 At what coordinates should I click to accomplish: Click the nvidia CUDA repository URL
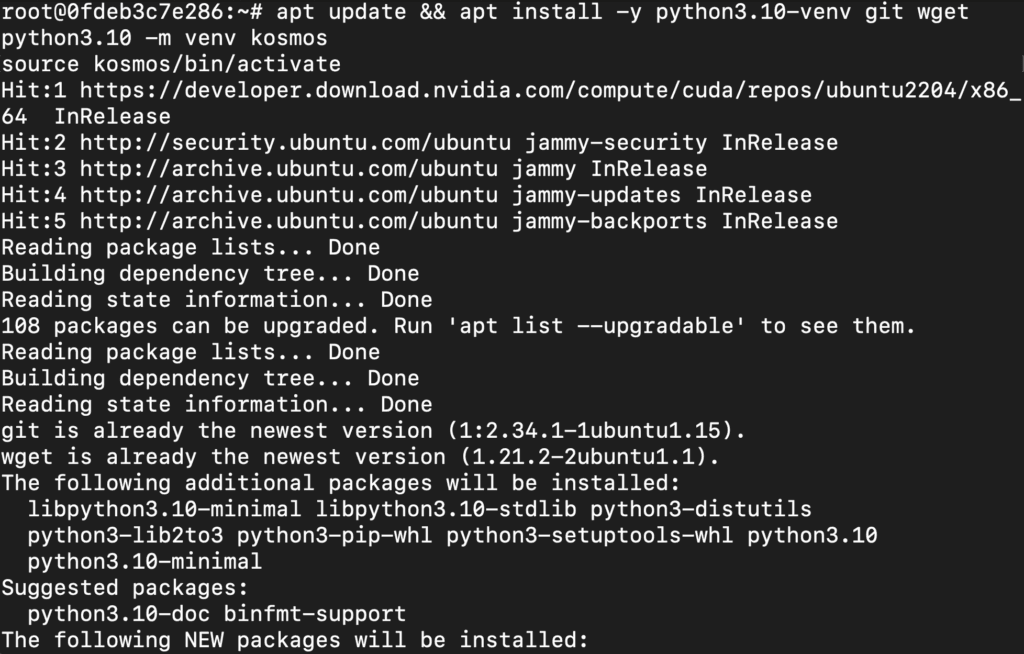[x=550, y=91]
